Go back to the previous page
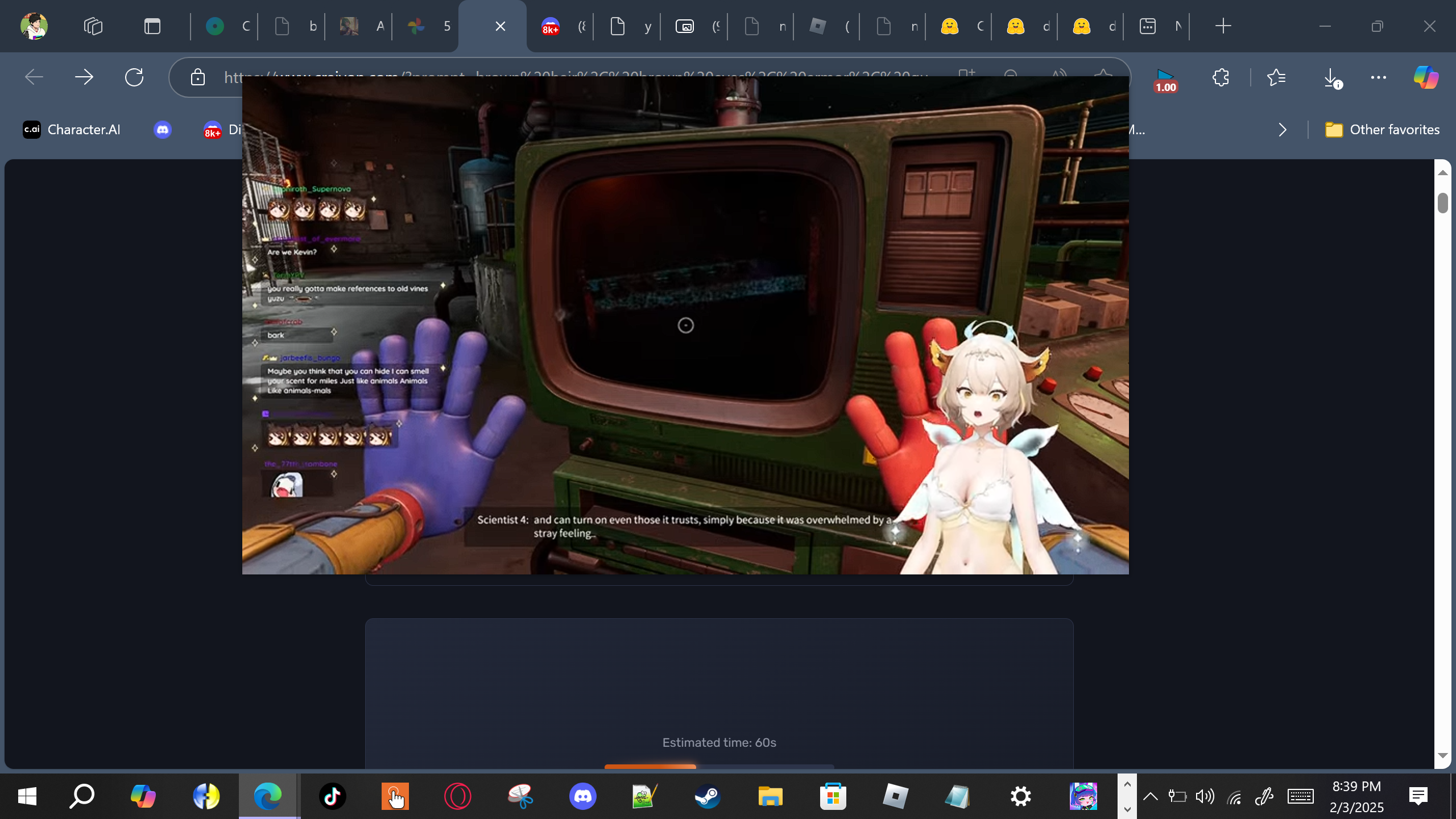The height and width of the screenshot is (819, 1456). click(x=34, y=77)
